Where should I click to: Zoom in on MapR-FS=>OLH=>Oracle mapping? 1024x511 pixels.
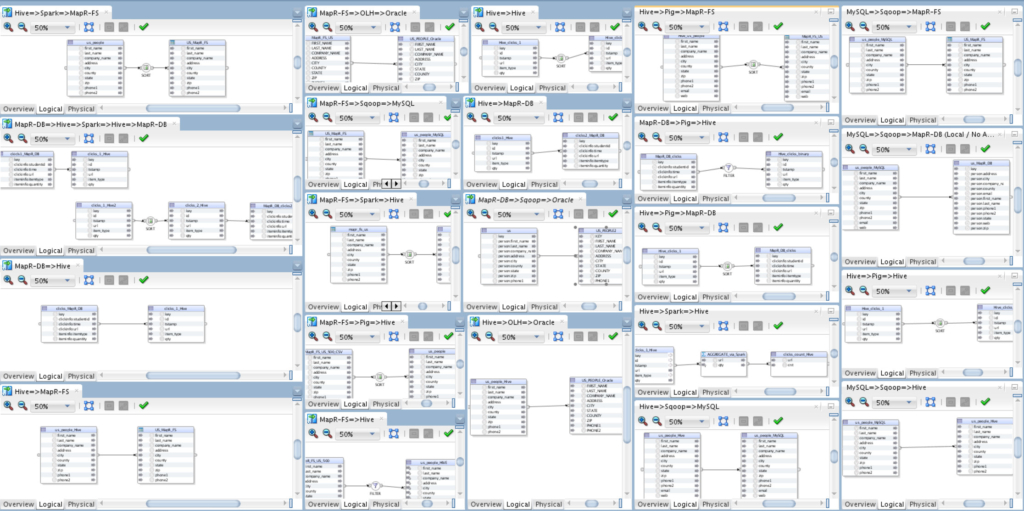[313, 27]
